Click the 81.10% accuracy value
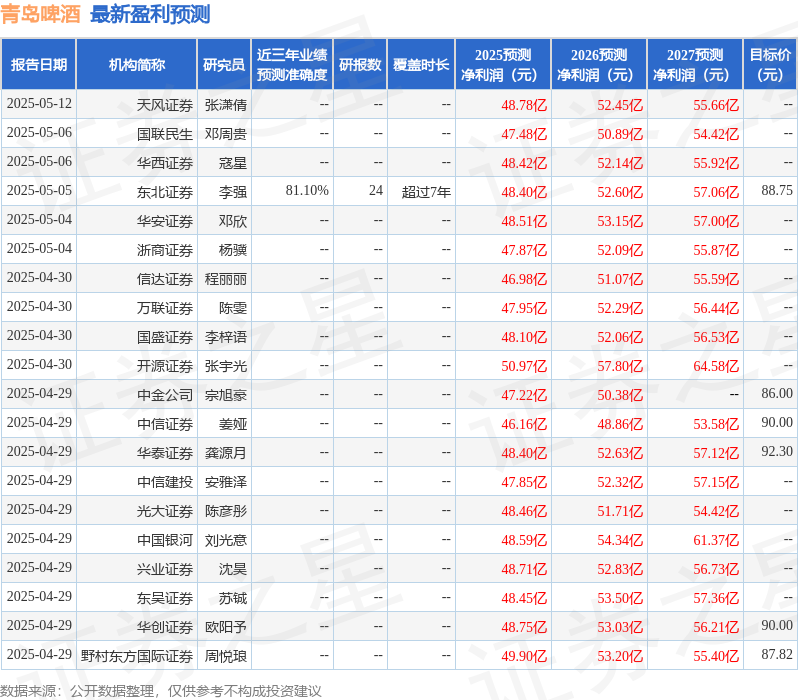Screen dimensions: 798x700 (x=307, y=191)
